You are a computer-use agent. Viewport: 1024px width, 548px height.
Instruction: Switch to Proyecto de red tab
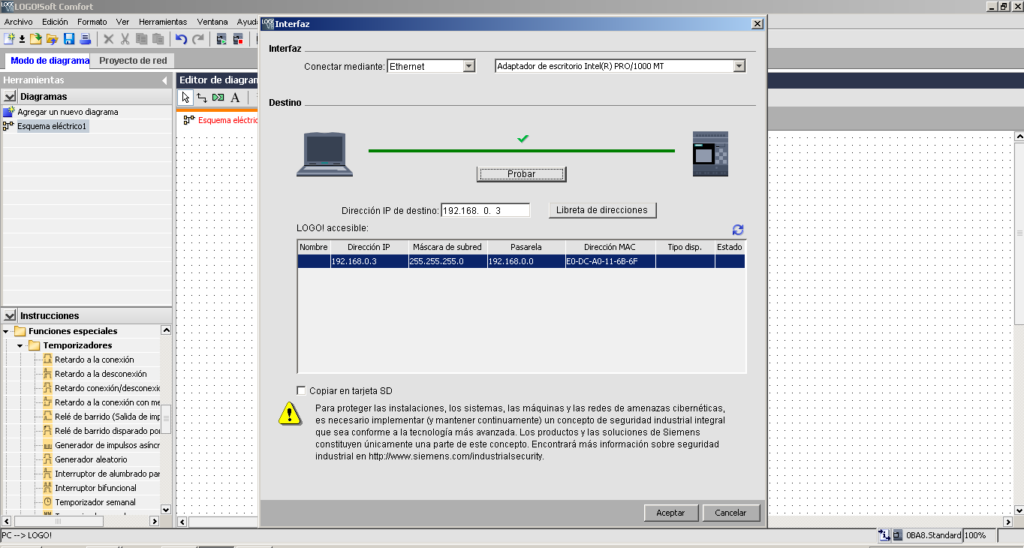tap(133, 60)
